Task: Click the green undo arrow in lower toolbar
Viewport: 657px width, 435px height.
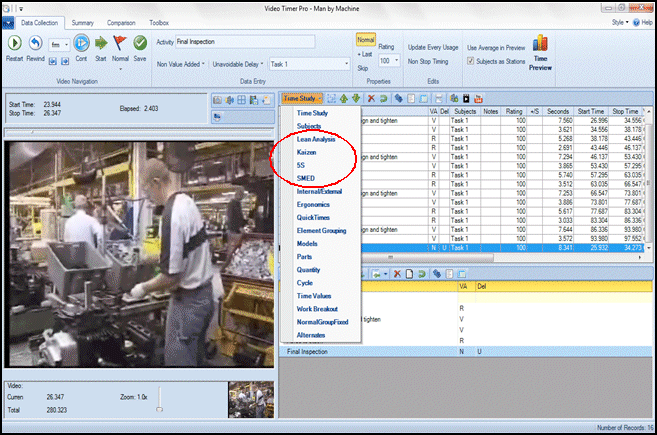Action: click(x=422, y=274)
